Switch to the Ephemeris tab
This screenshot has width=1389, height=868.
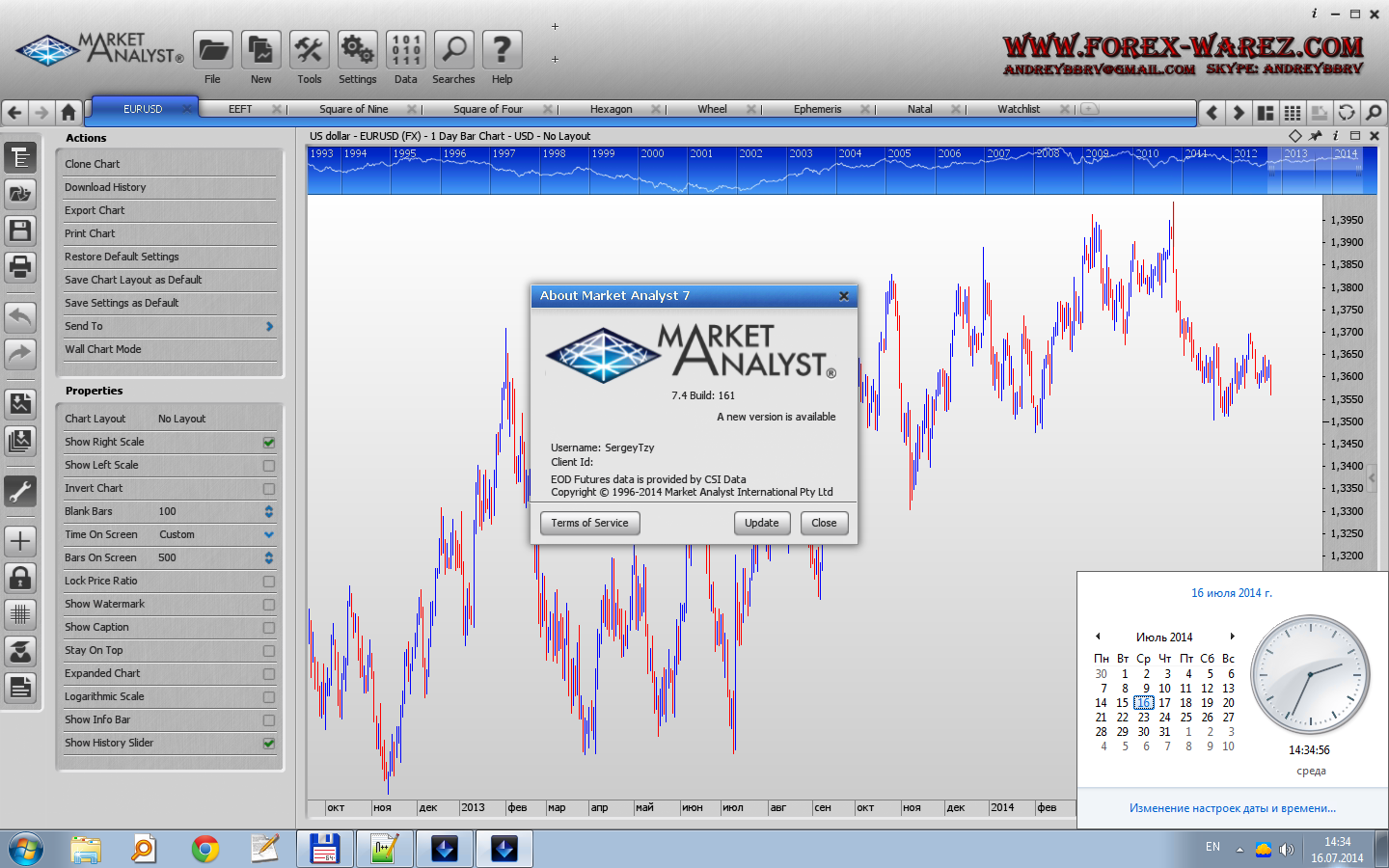817,109
